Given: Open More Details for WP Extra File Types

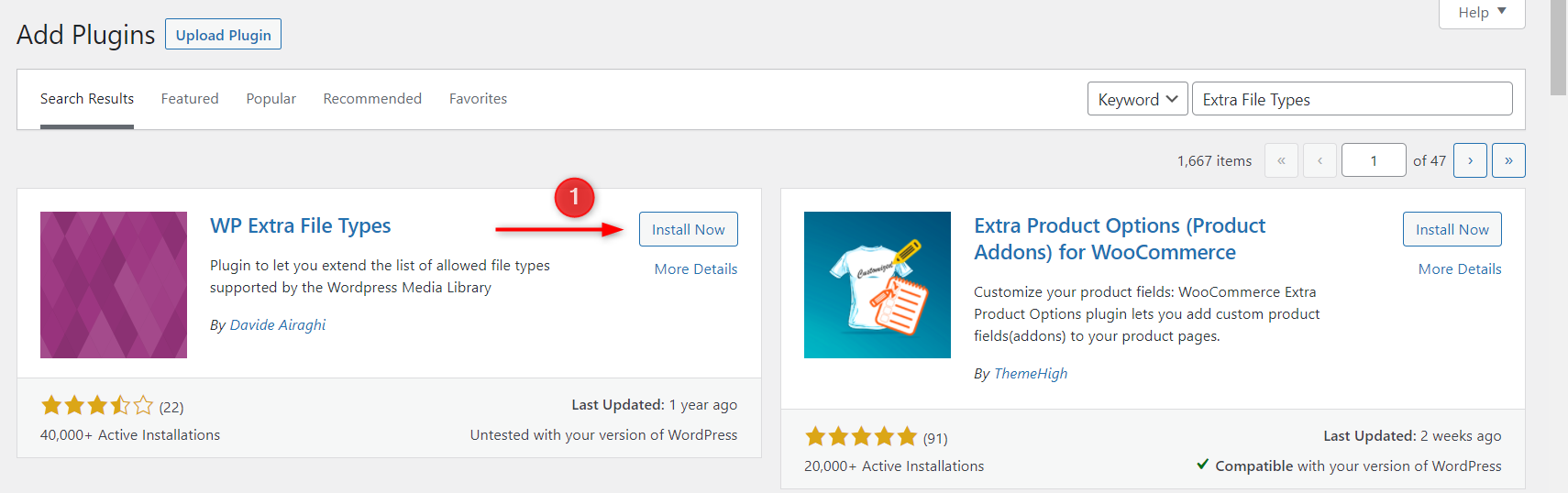Looking at the screenshot, I should pos(695,269).
